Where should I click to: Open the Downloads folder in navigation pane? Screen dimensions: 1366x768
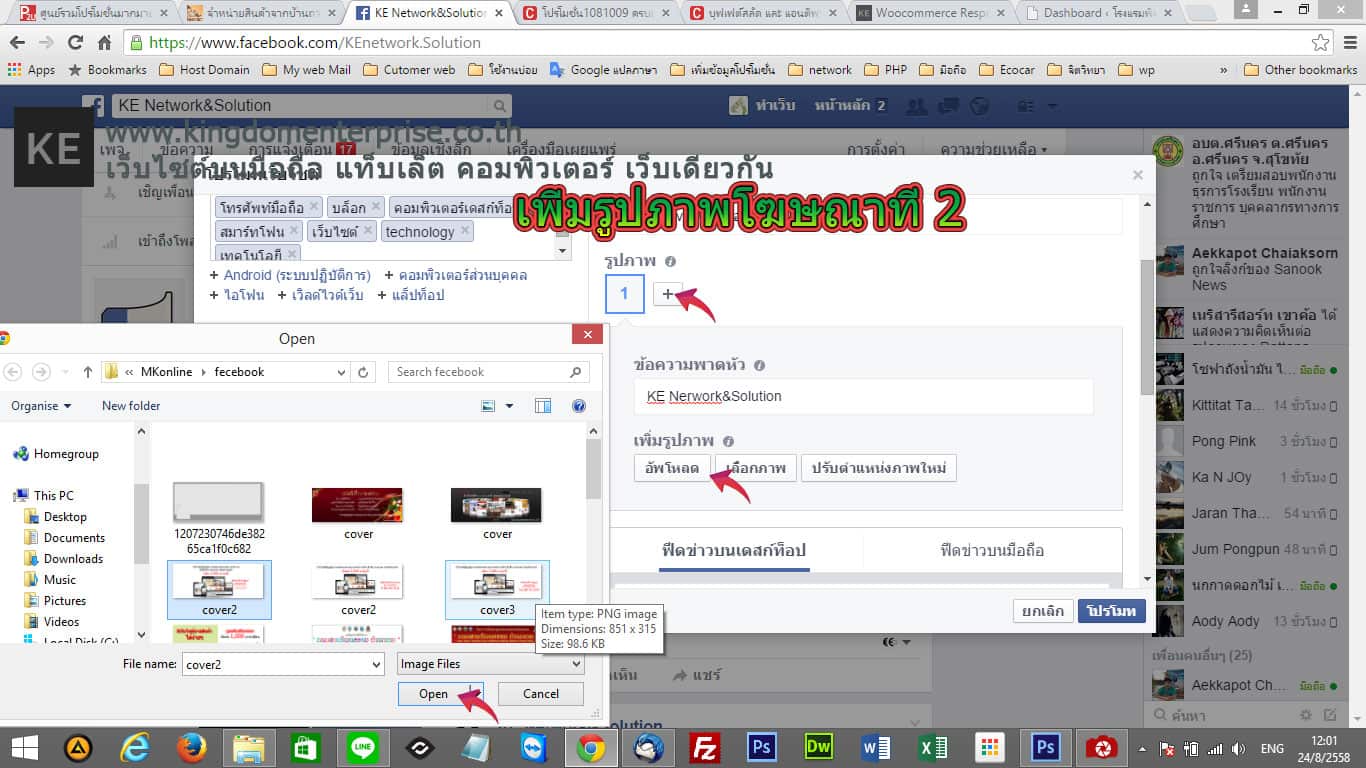pos(73,559)
